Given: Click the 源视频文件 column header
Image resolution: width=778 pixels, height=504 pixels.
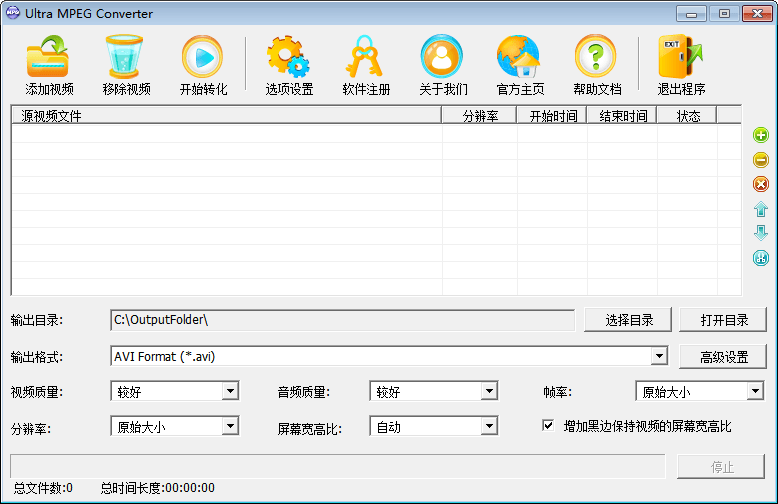Looking at the screenshot, I should coord(226,116).
